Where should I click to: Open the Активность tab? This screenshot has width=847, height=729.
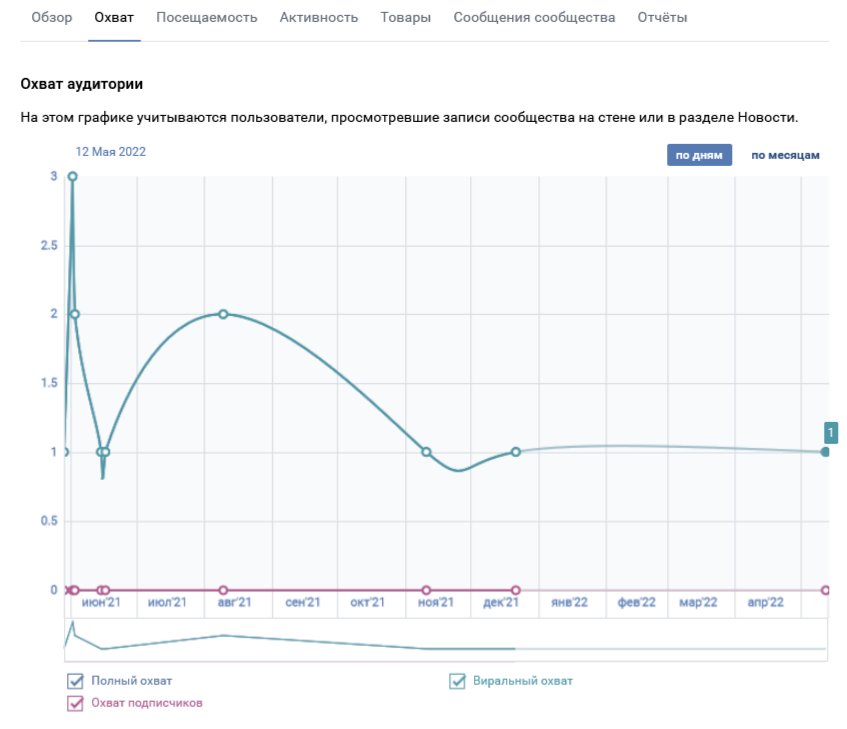point(319,18)
